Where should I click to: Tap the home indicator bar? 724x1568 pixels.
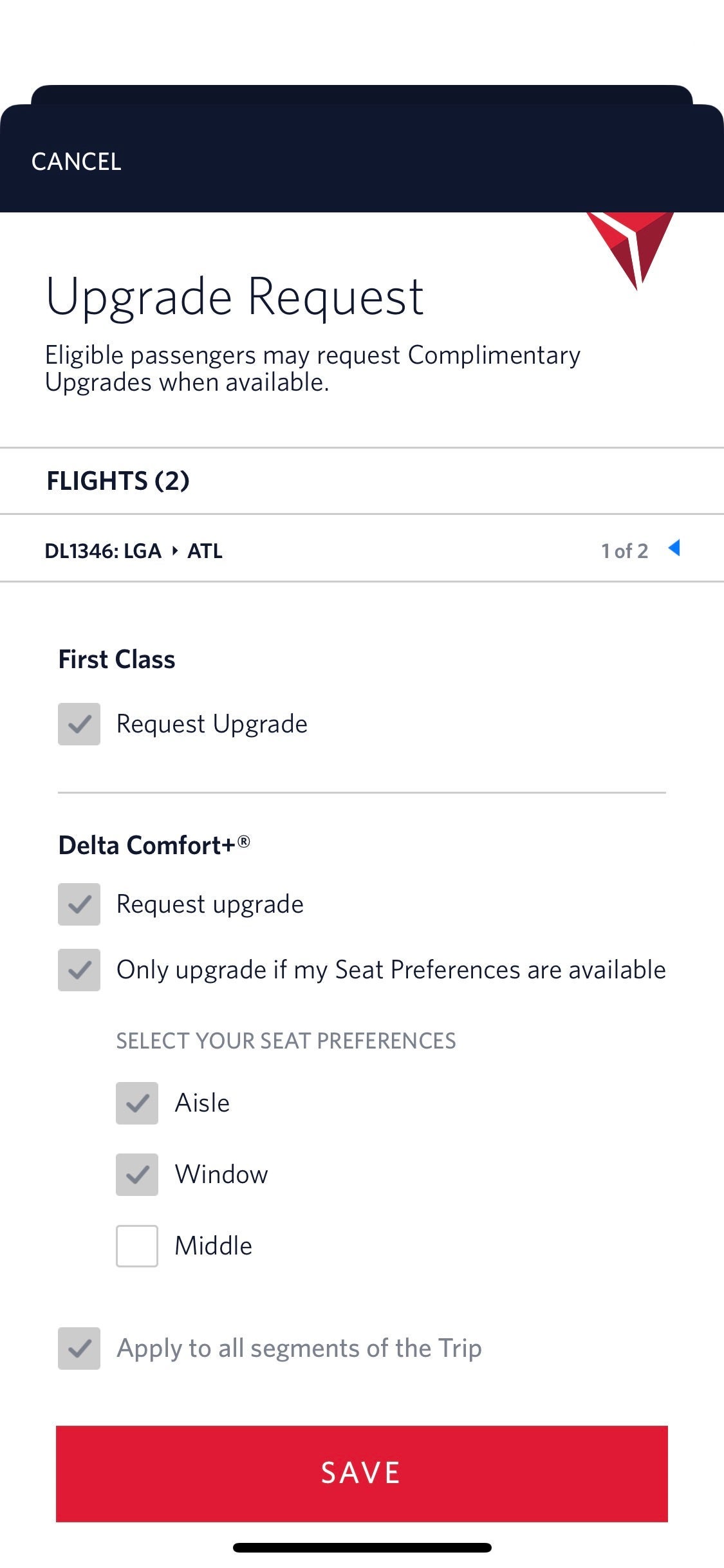(362, 1547)
